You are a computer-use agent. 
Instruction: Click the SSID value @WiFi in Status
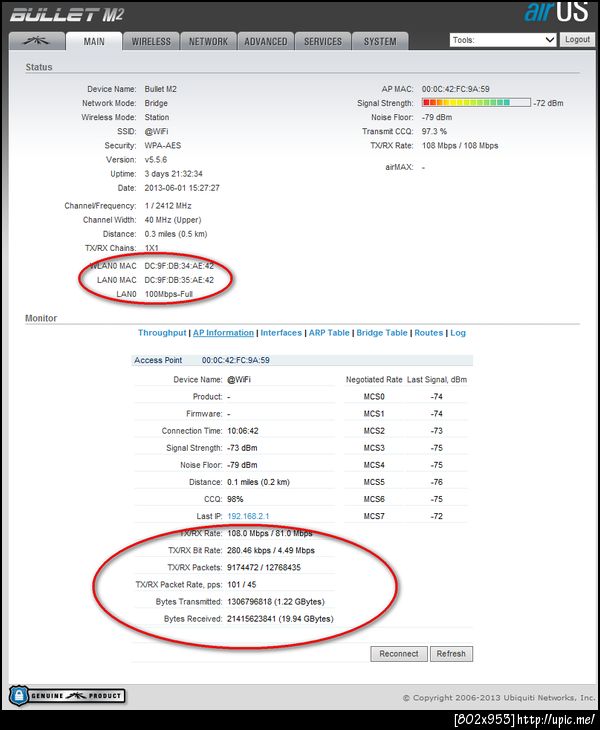(156, 131)
